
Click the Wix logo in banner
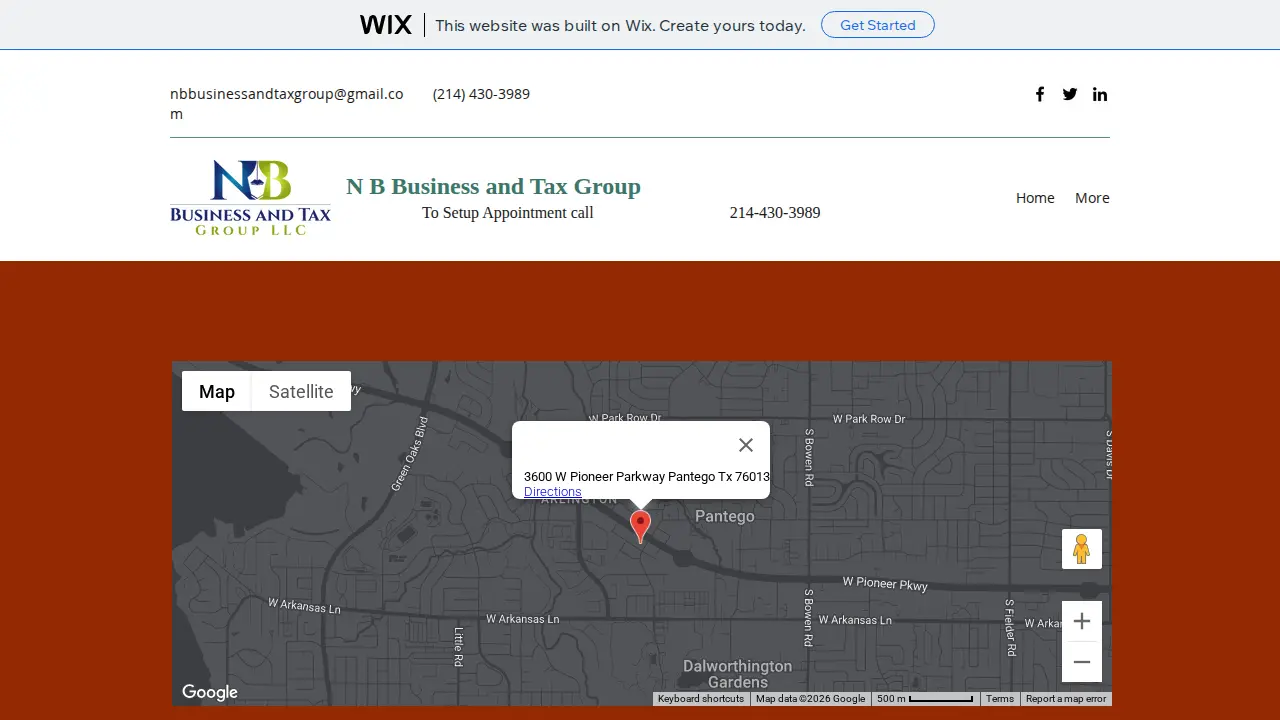point(386,25)
